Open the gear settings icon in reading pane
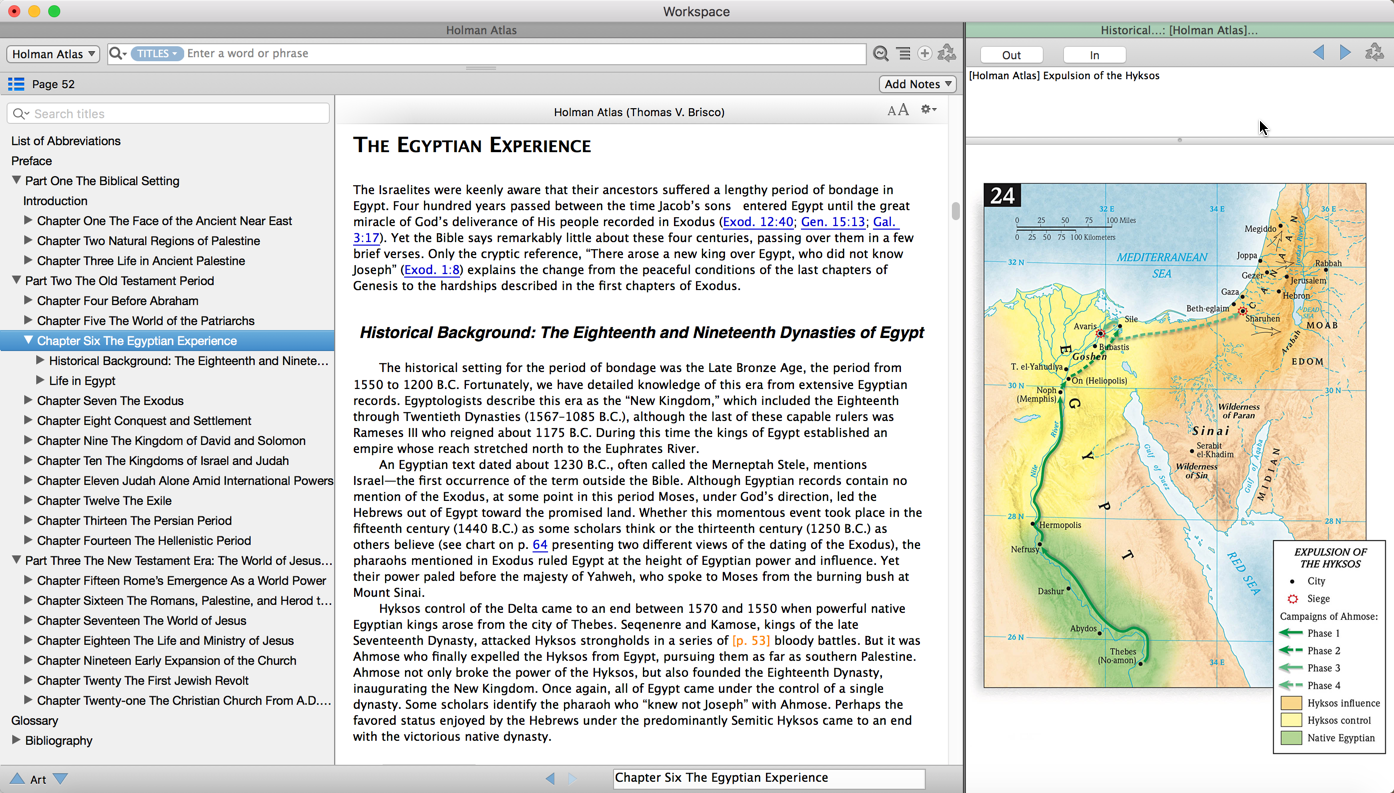The width and height of the screenshot is (1394, 793). coord(929,110)
